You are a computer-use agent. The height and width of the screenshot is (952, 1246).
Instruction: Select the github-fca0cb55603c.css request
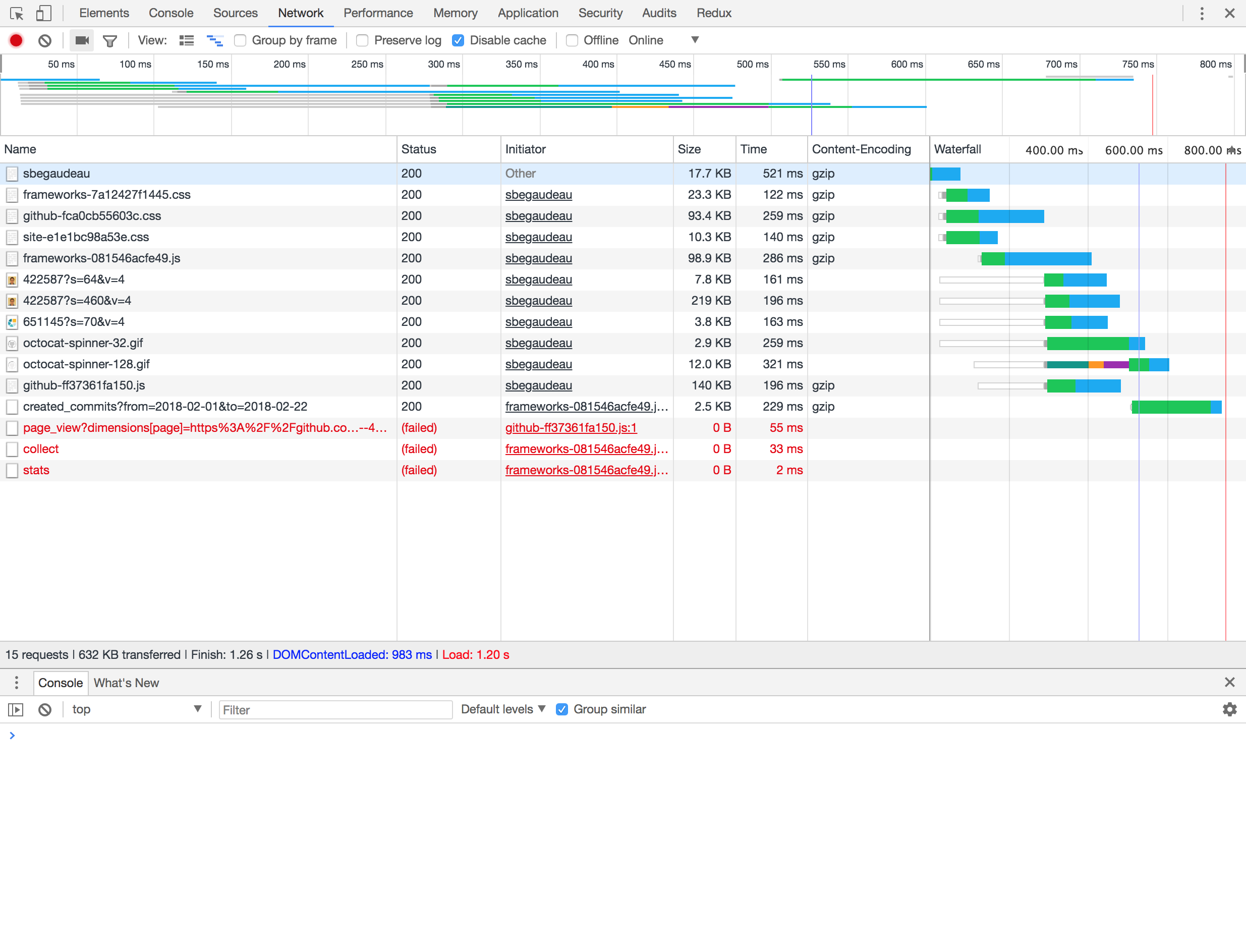pos(92,216)
